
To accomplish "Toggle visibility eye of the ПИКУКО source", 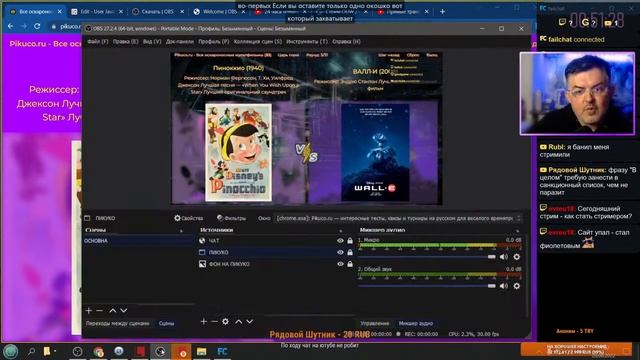I will coord(340,252).
